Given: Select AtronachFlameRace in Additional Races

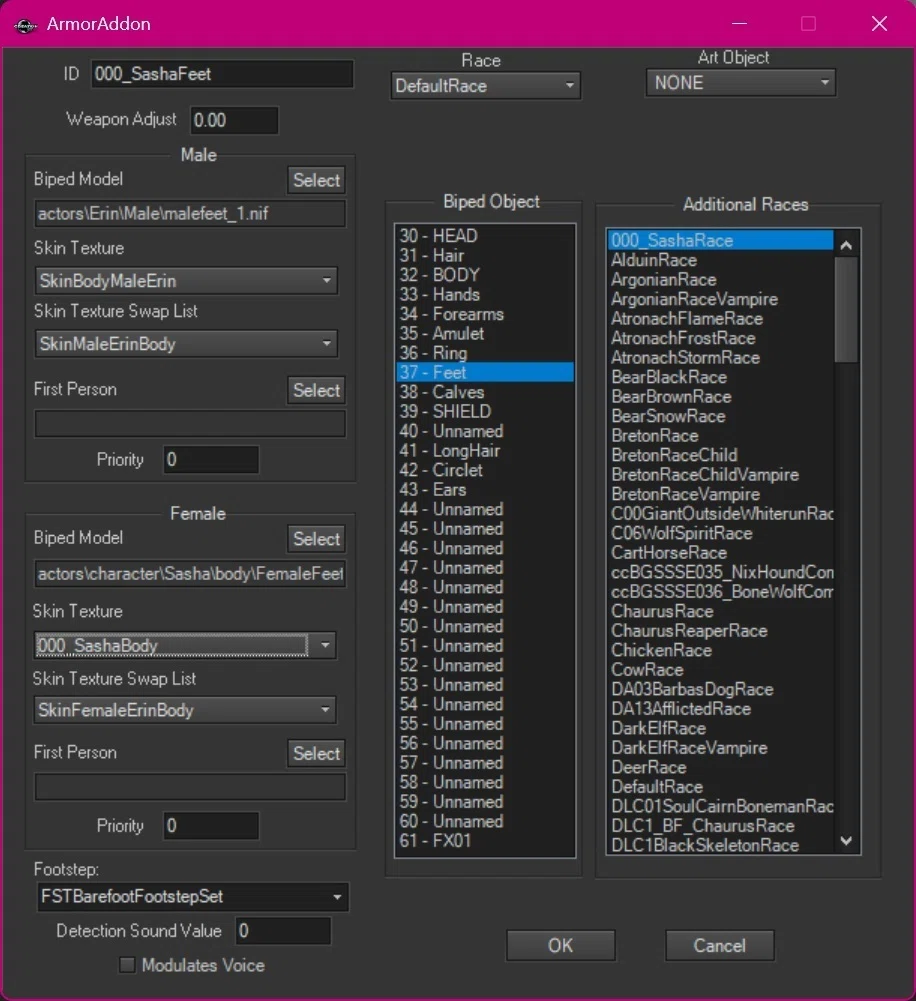Looking at the screenshot, I should (x=721, y=319).
